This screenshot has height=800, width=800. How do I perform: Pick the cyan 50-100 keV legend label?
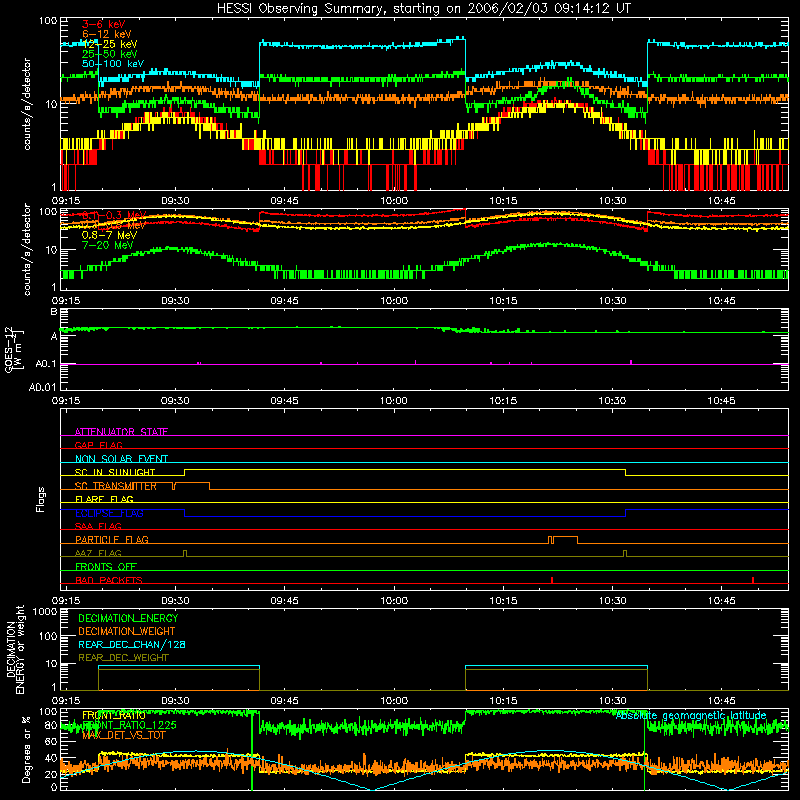[113, 64]
